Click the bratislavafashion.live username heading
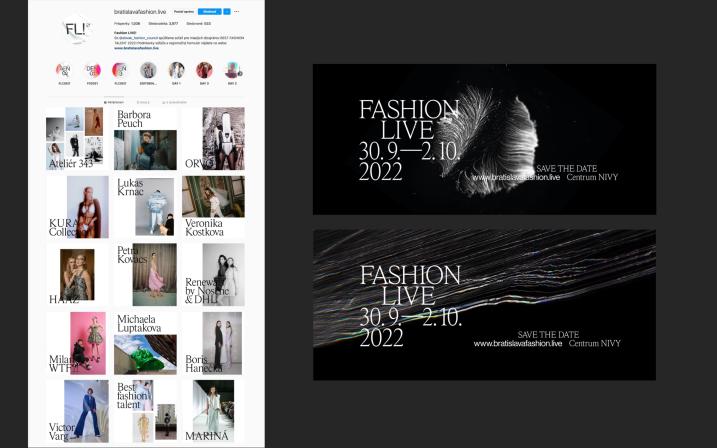This screenshot has width=717, height=448. point(140,11)
